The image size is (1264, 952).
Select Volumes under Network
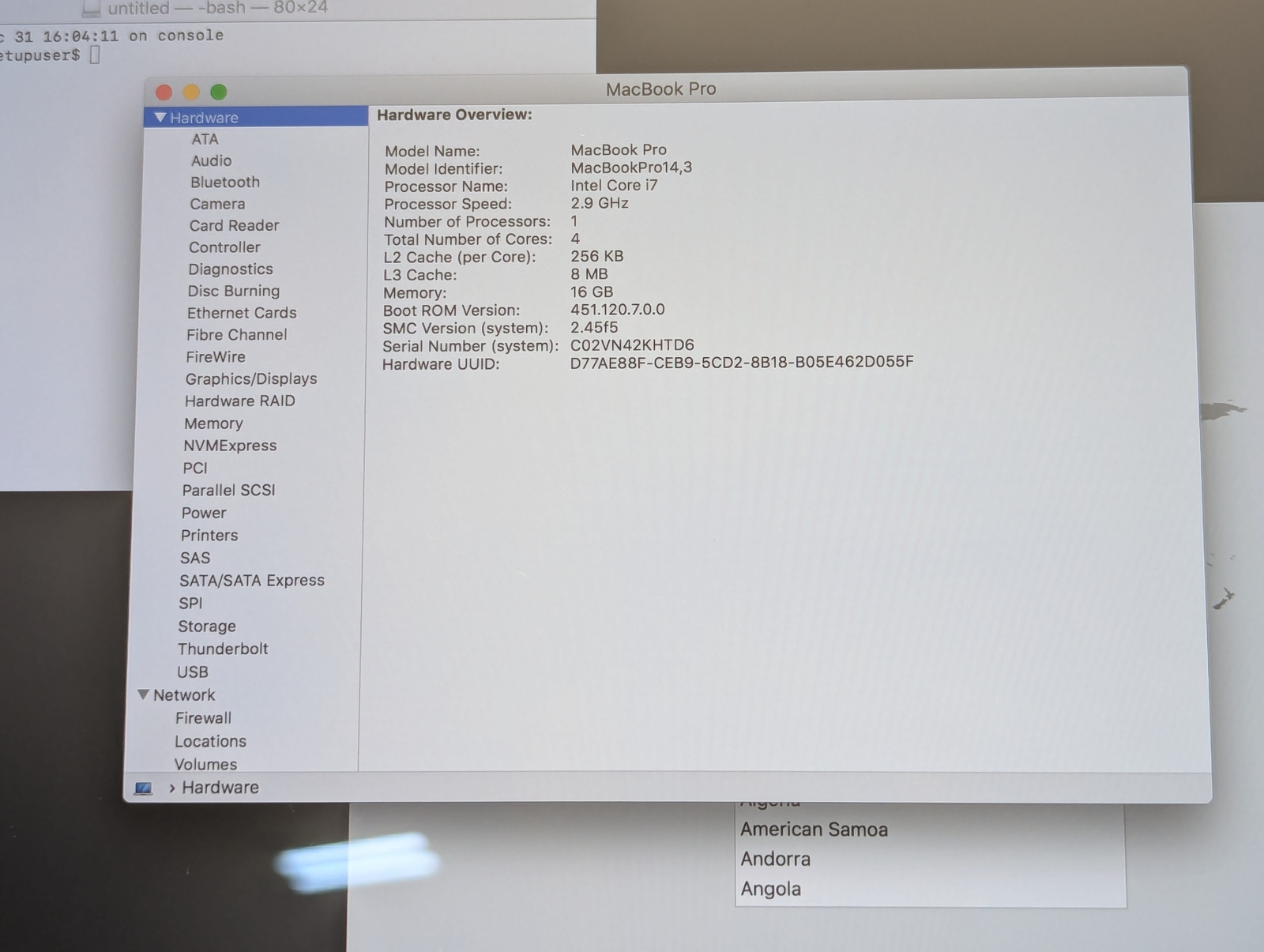click(x=205, y=765)
